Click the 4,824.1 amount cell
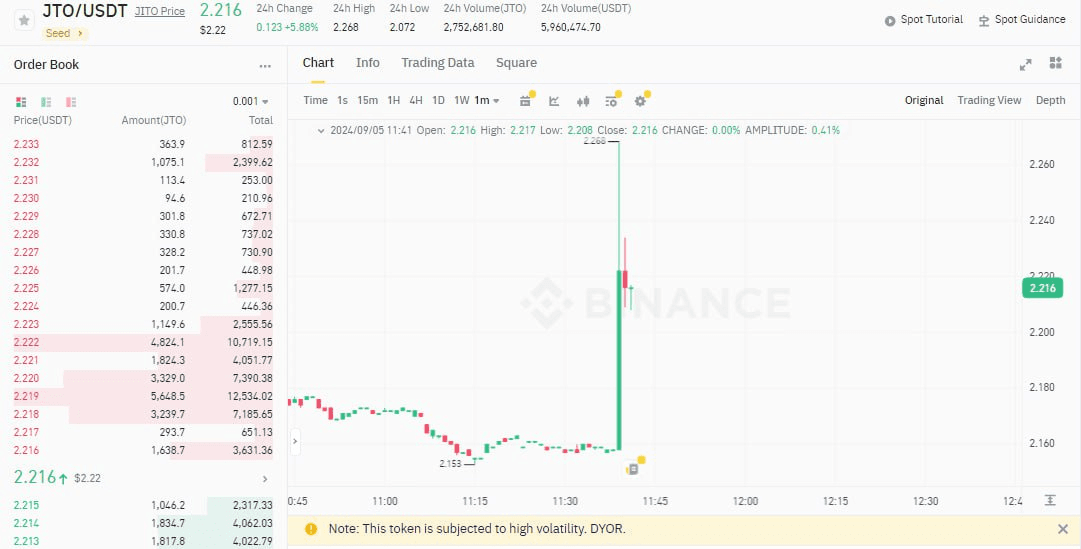 pos(168,343)
